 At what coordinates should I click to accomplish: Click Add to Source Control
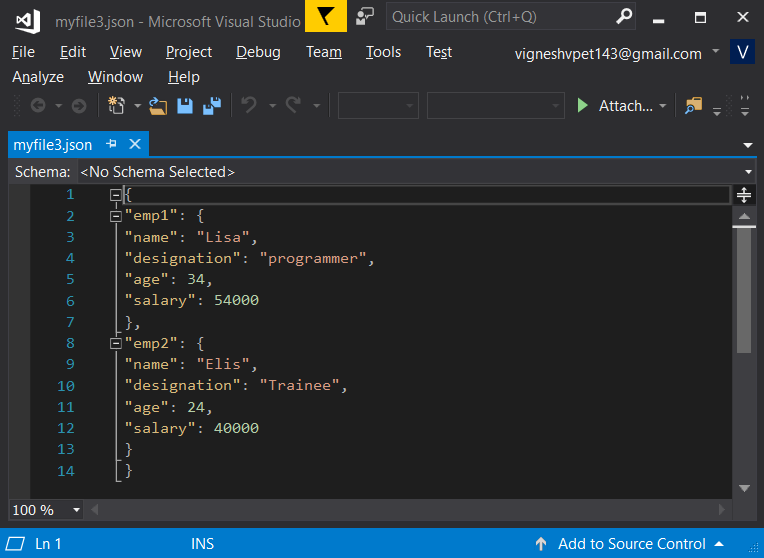[x=631, y=544]
